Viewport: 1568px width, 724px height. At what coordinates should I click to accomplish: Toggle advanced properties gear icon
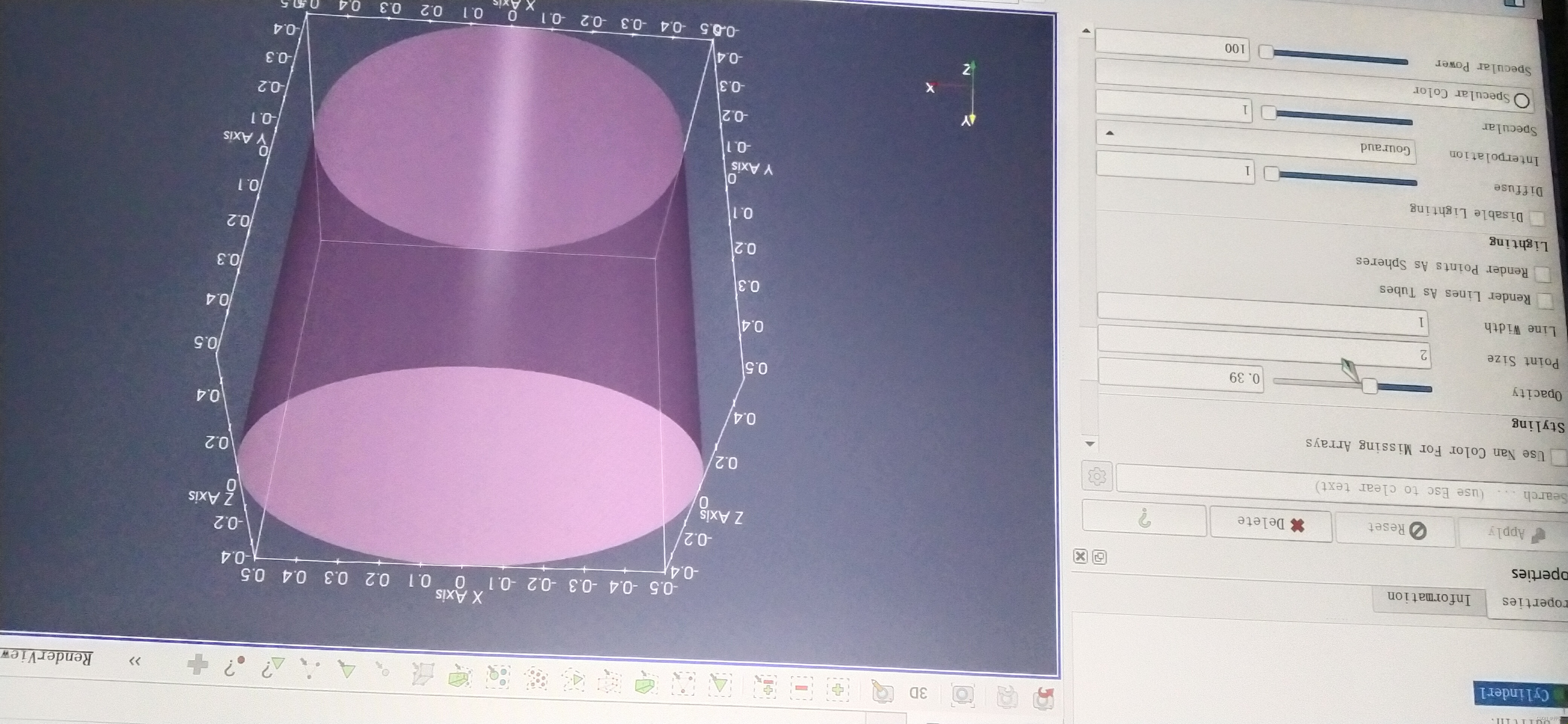[x=1097, y=476]
